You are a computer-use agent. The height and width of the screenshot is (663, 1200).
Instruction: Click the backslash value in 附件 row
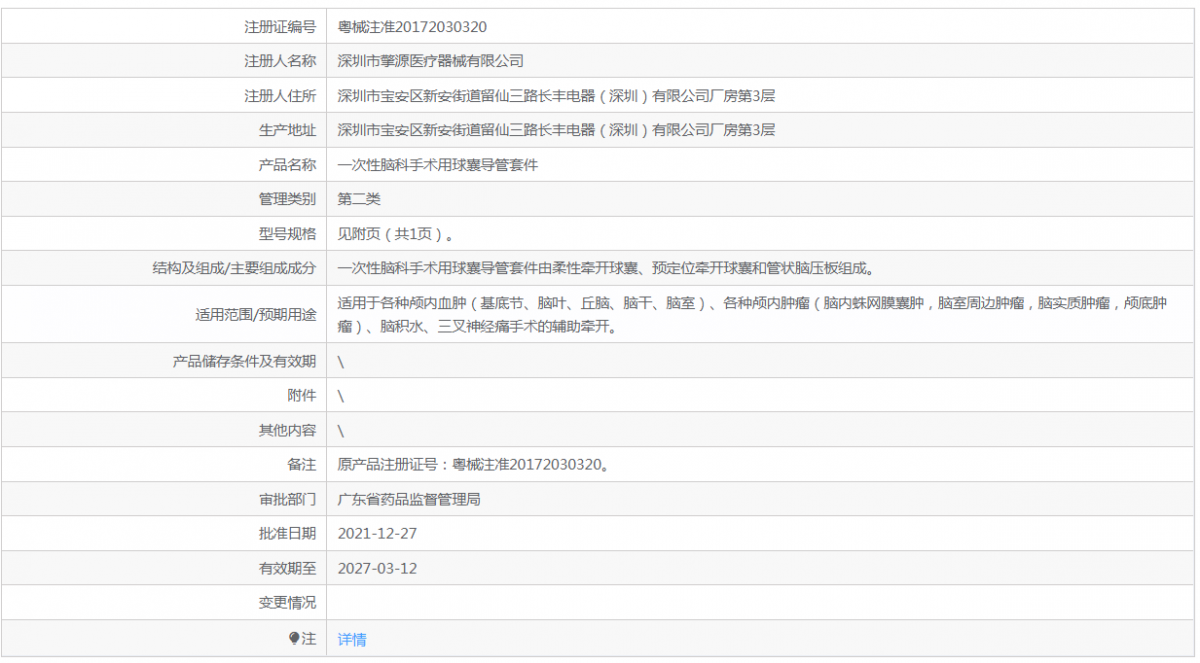click(341, 396)
